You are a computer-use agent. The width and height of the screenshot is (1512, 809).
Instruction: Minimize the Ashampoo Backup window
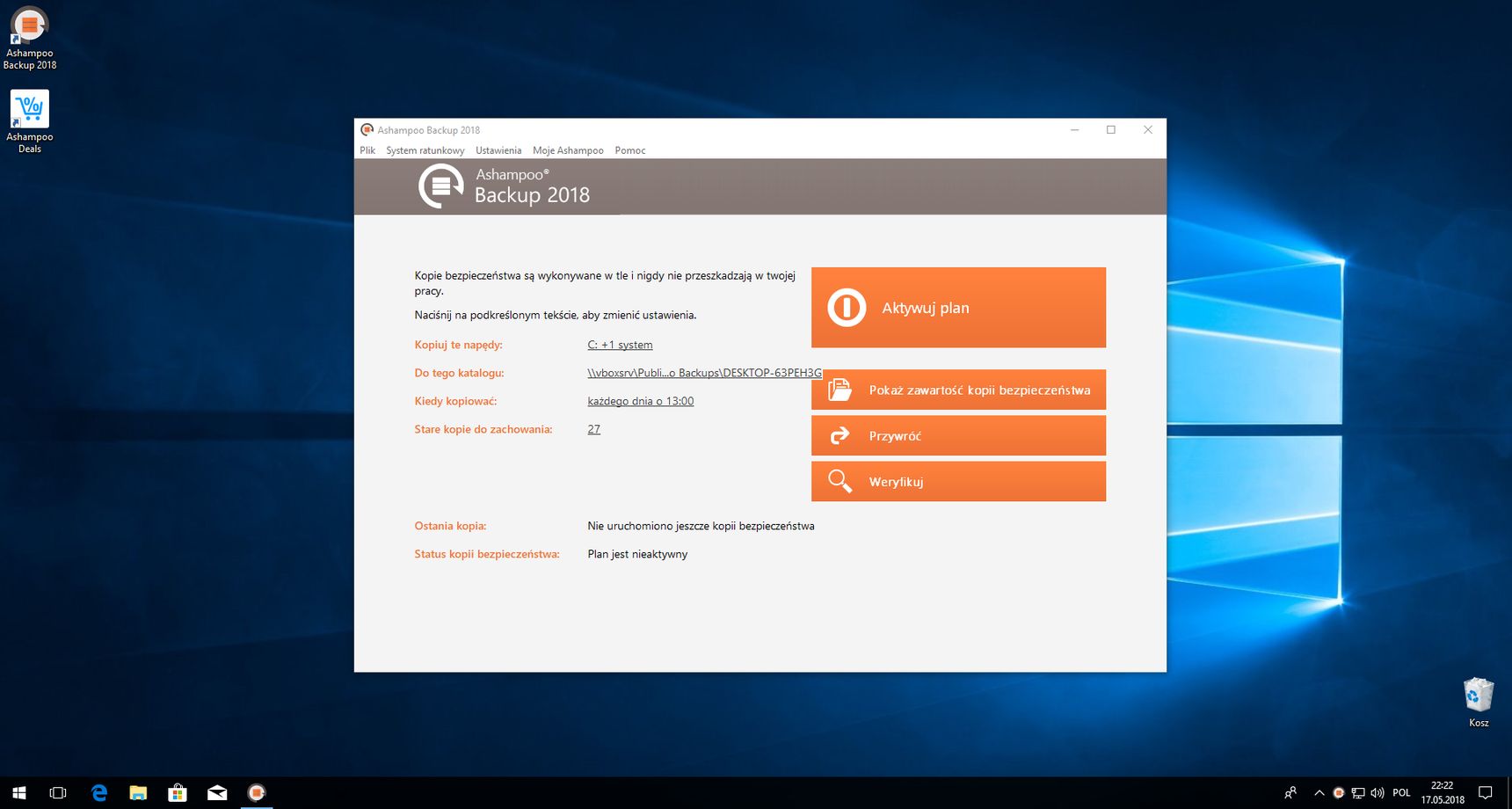(1074, 129)
